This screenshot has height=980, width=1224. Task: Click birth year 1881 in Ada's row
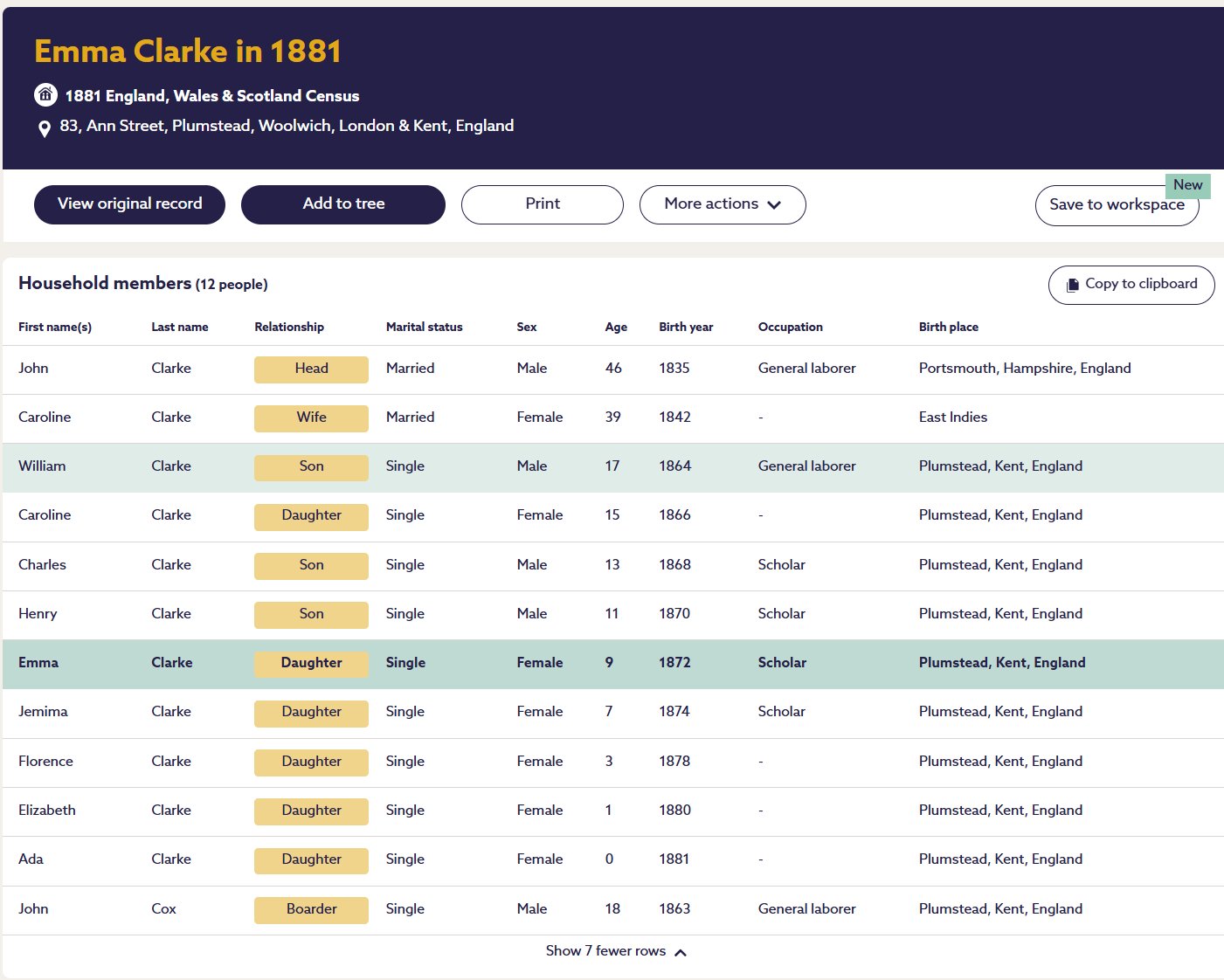[x=674, y=859]
